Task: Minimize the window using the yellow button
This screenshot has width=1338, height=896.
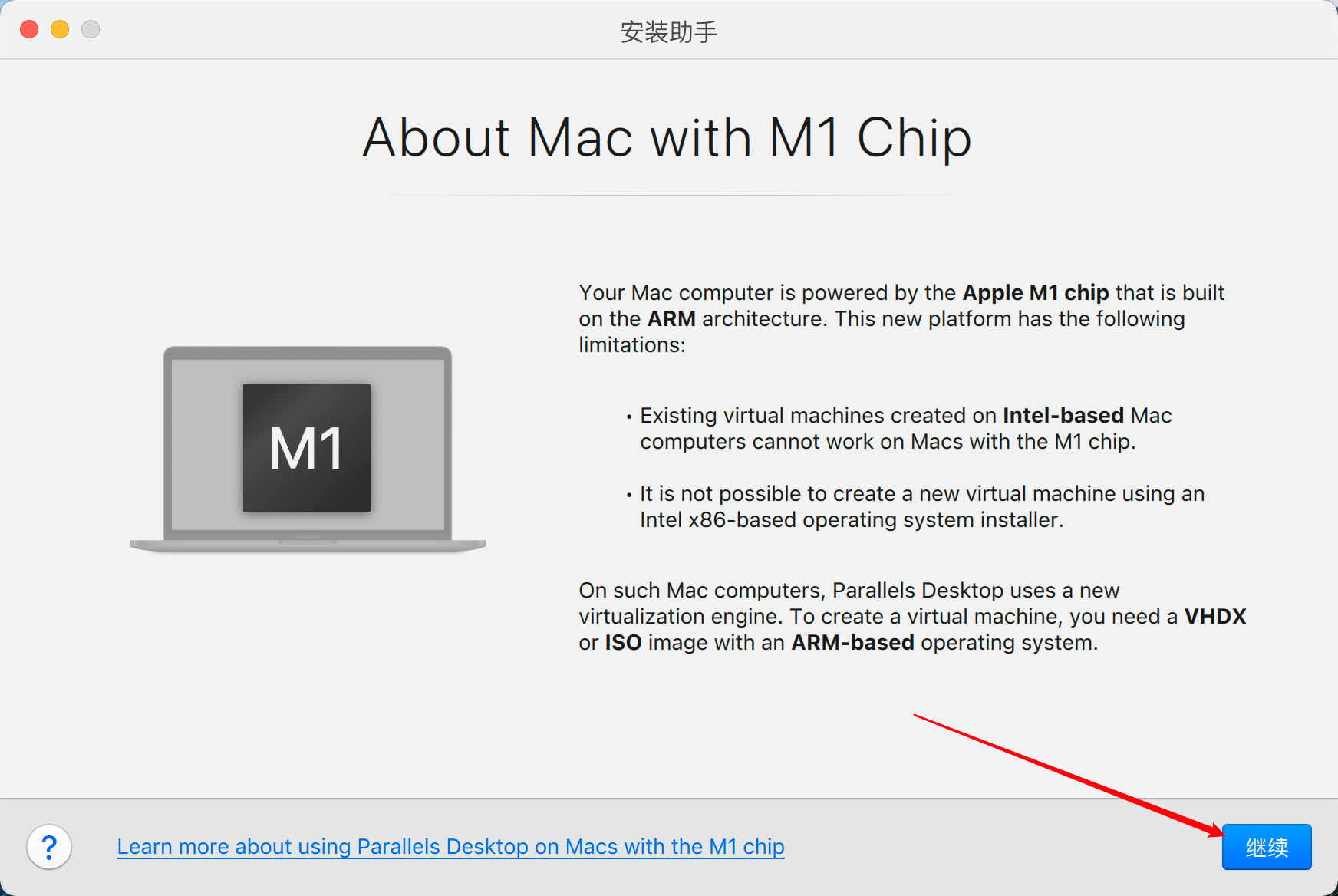Action: pos(60,29)
